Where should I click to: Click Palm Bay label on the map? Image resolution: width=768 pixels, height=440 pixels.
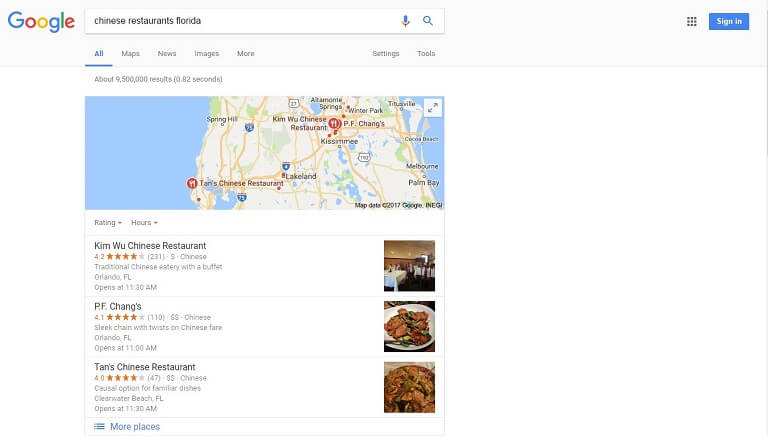pyautogui.click(x=424, y=182)
